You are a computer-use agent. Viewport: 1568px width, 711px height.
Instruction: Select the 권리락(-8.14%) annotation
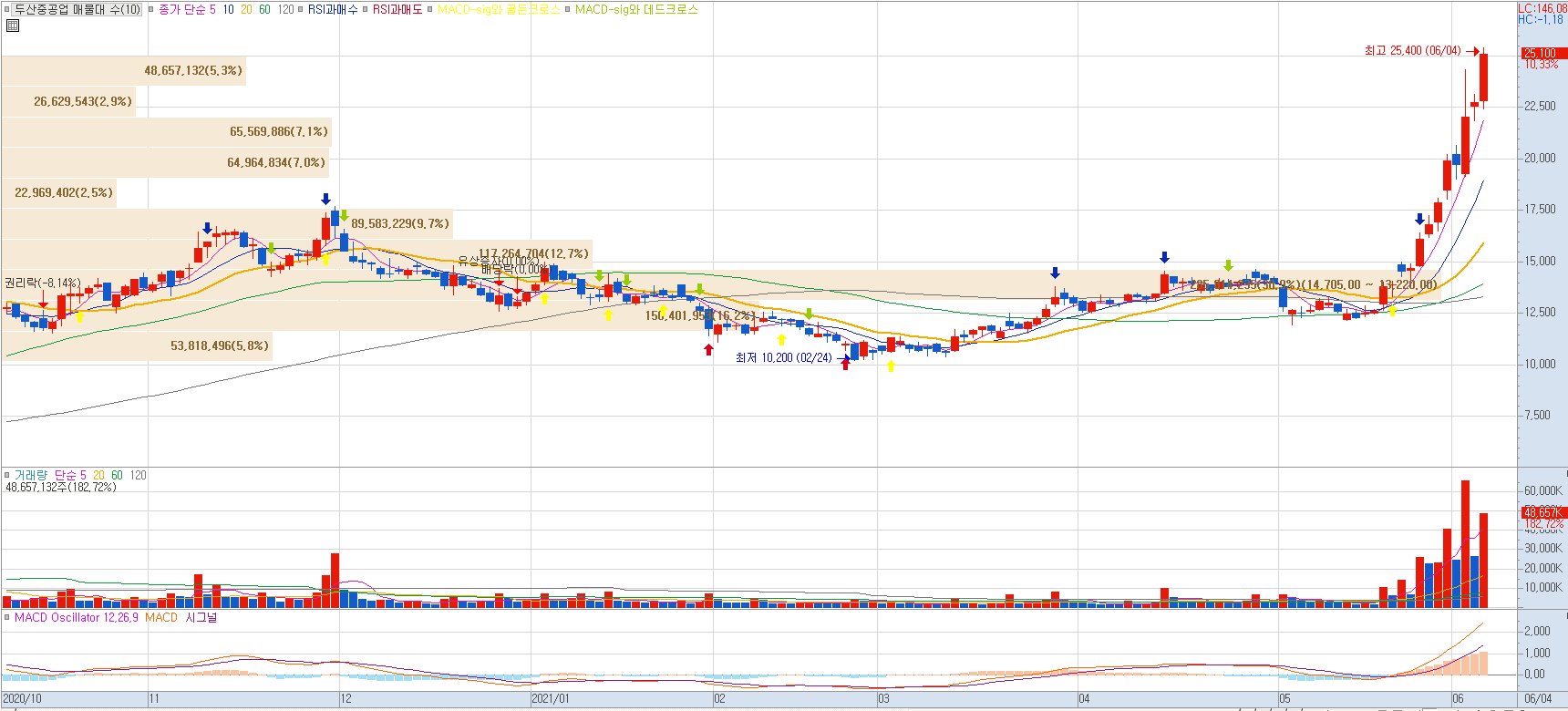point(43,283)
